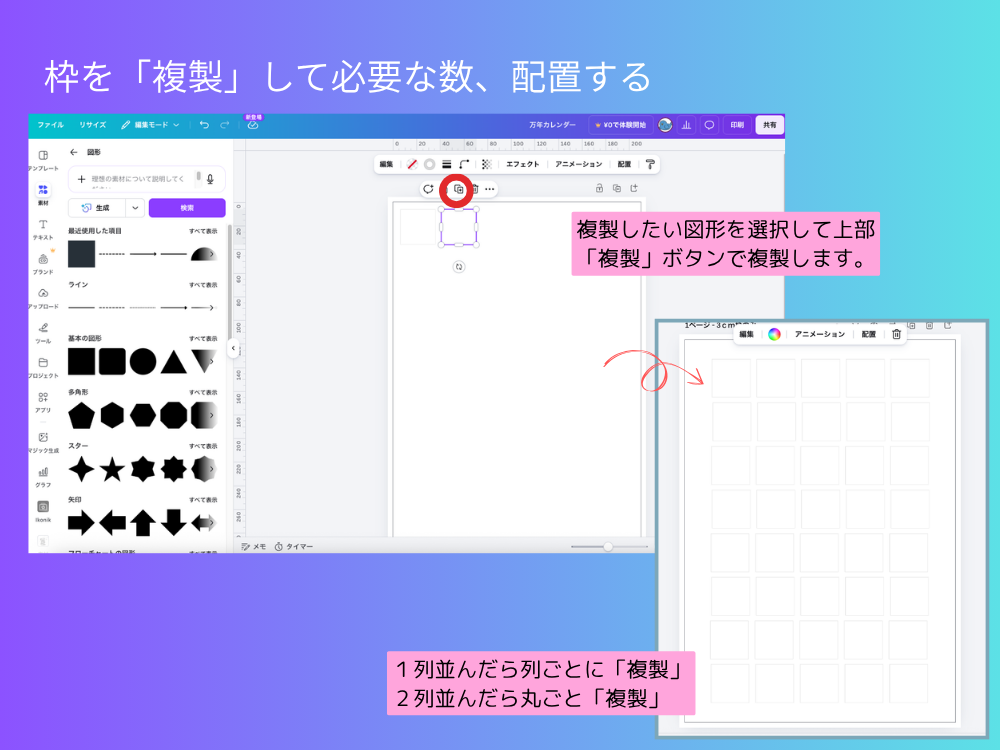Viewport: 1000px width, 750px height.
Task: Open the analytics bar chart icon
Action: pyautogui.click(x=686, y=125)
